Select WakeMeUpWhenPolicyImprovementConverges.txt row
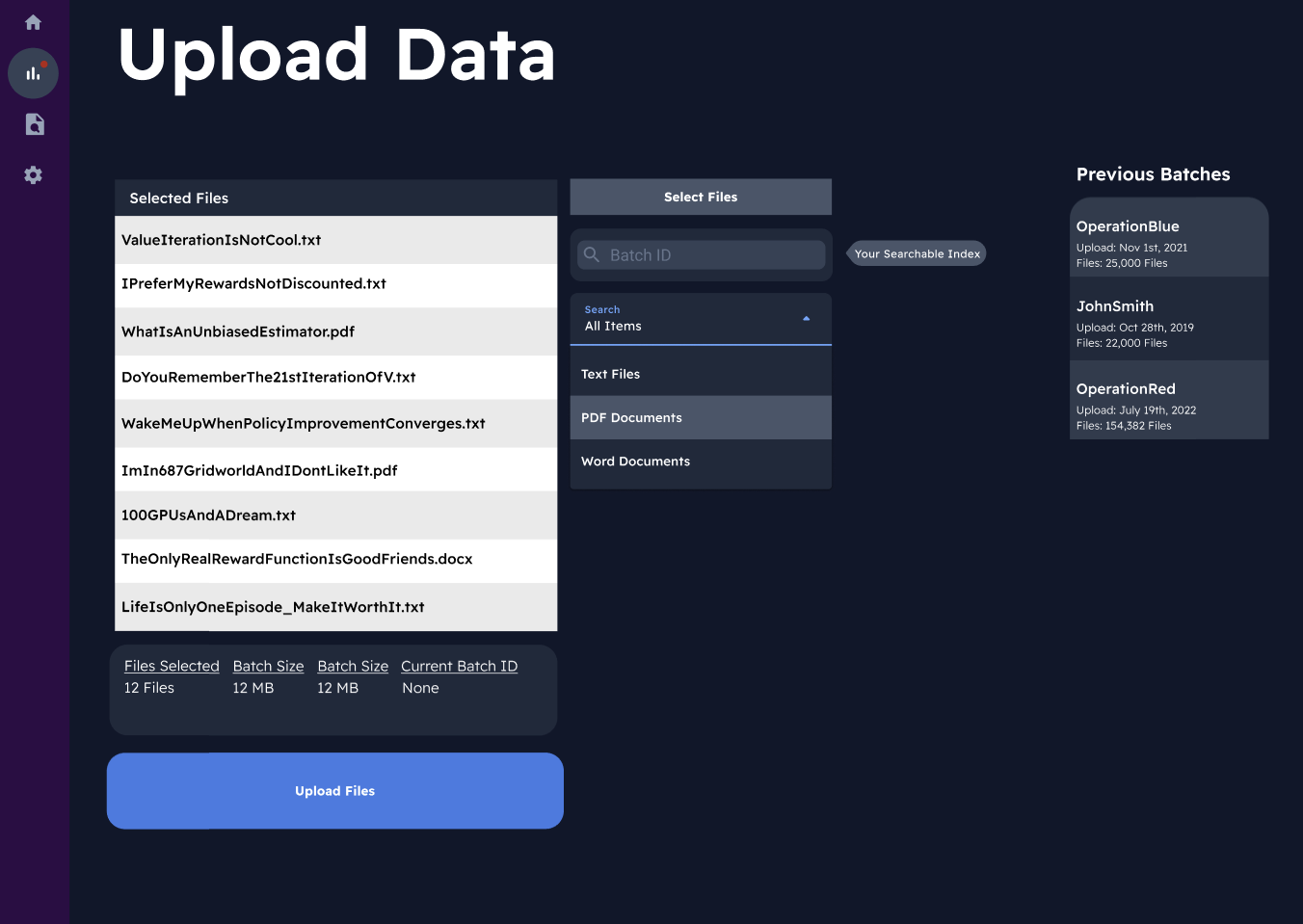This screenshot has height=924, width=1303. tap(336, 423)
